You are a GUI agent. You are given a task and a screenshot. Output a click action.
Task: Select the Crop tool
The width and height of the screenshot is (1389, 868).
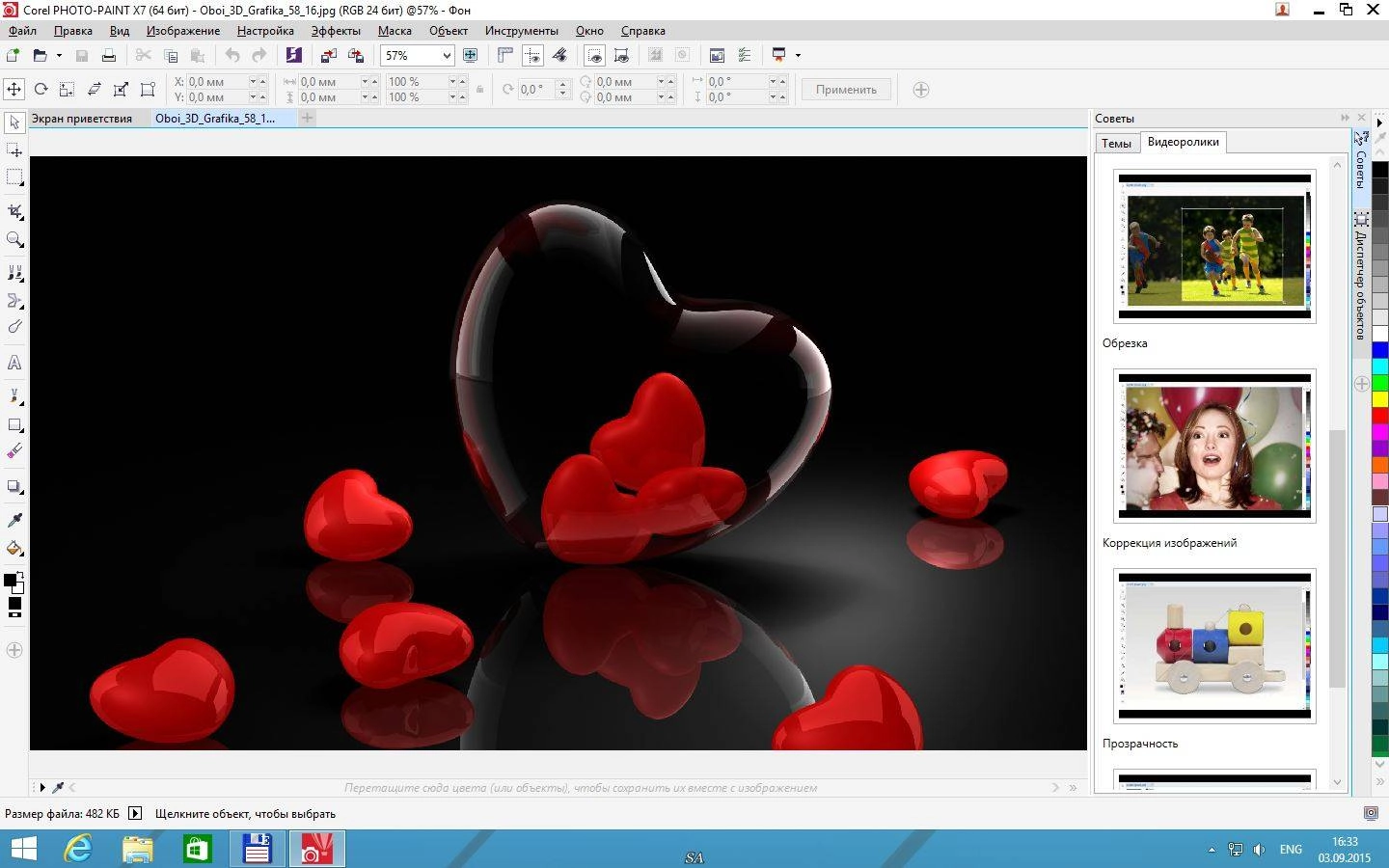click(14, 212)
